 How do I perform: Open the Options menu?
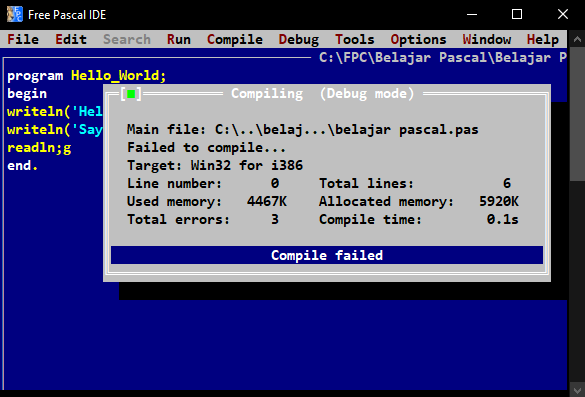coord(418,39)
